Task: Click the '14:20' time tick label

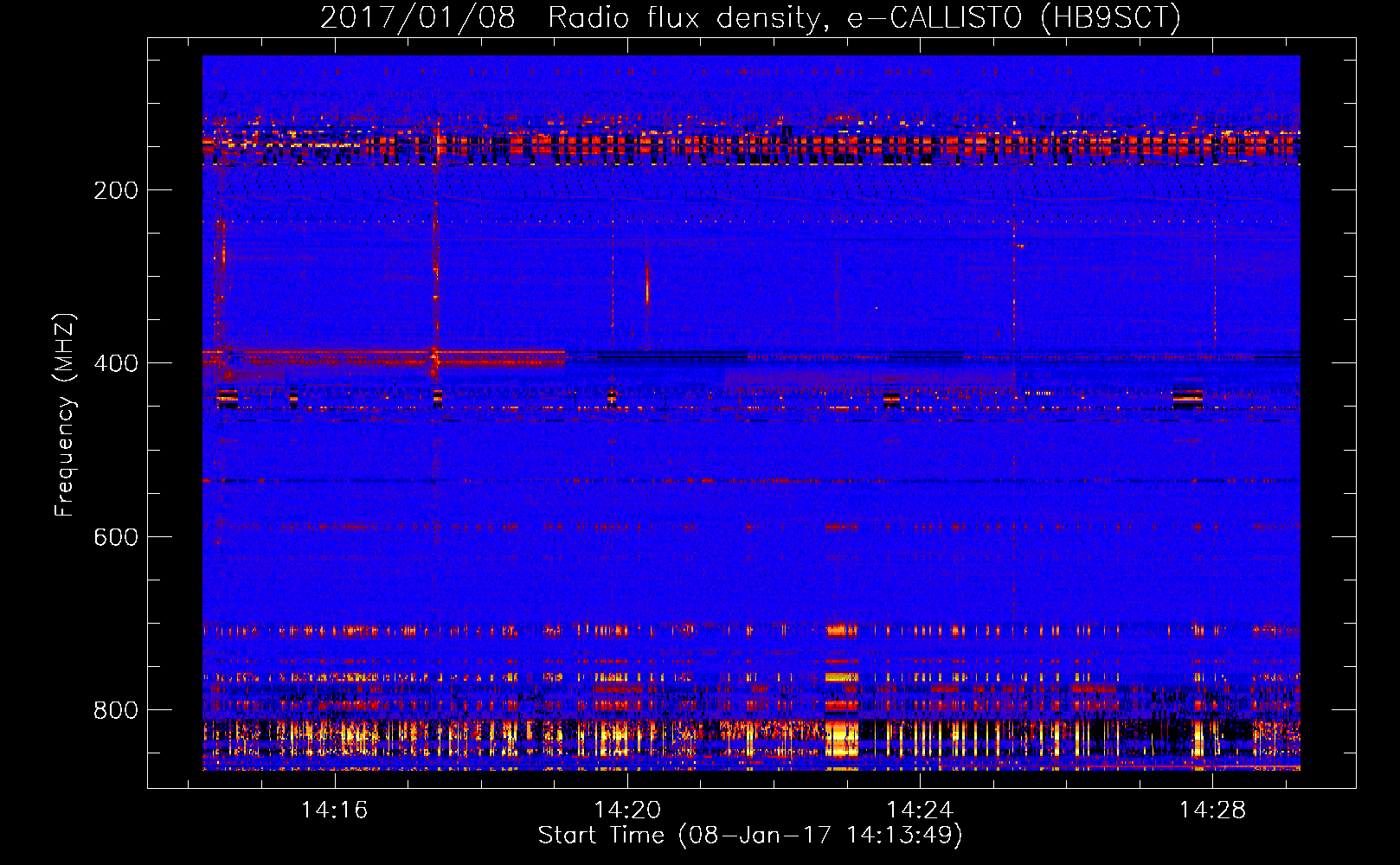Action: [627, 810]
